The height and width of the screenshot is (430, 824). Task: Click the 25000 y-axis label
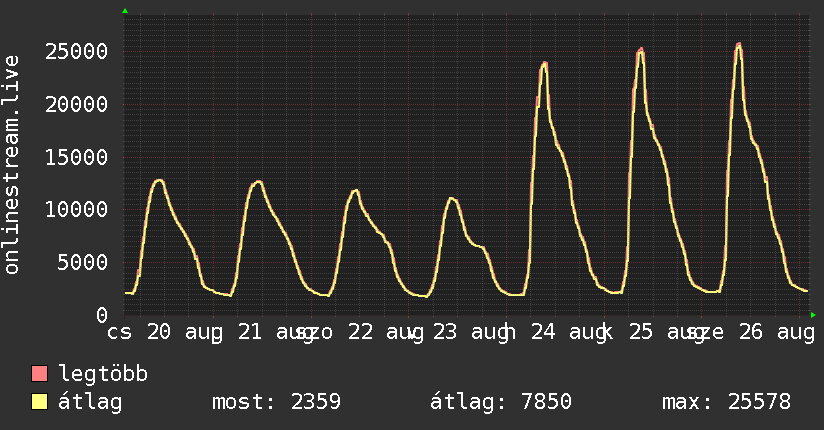tap(77, 52)
